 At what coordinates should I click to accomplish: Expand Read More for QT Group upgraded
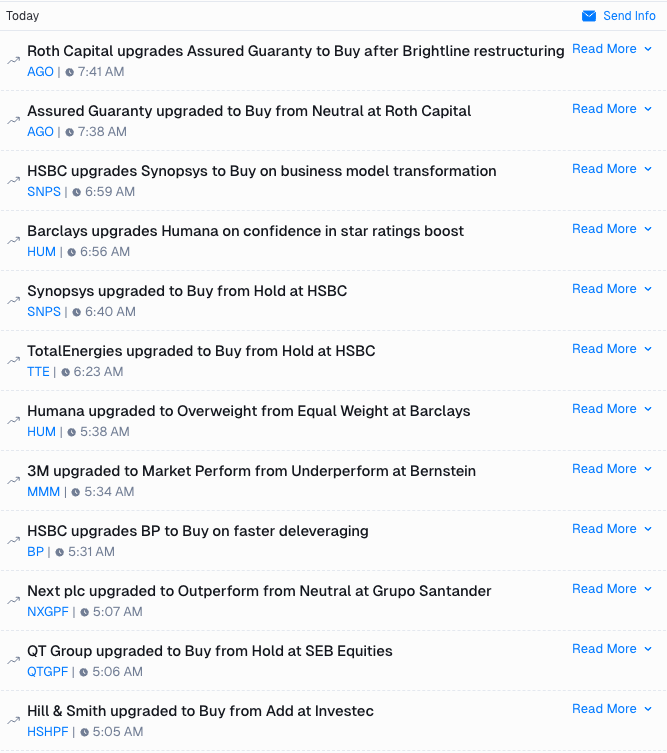(612, 649)
